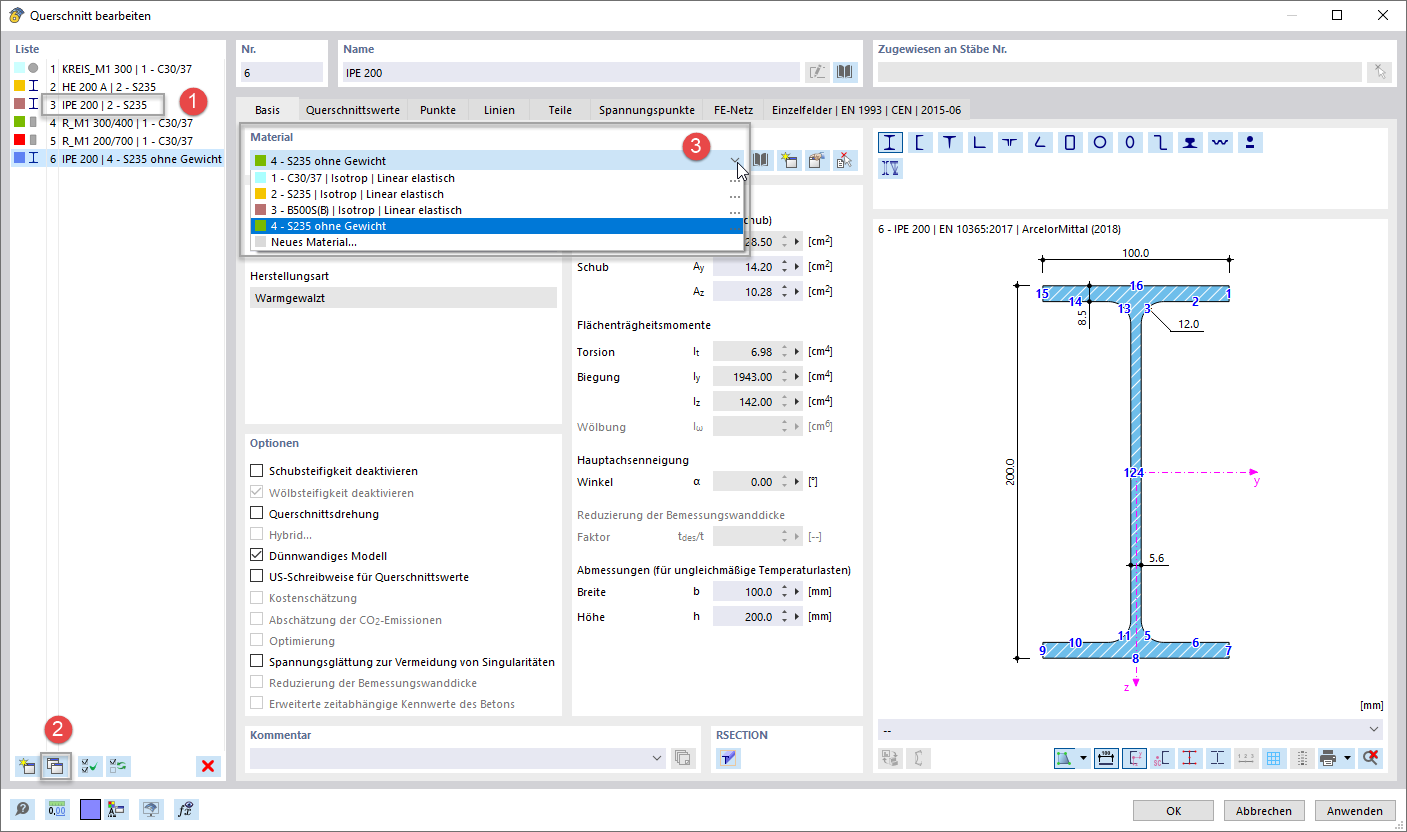Toggle dimension display in the section preview

tap(1106, 758)
